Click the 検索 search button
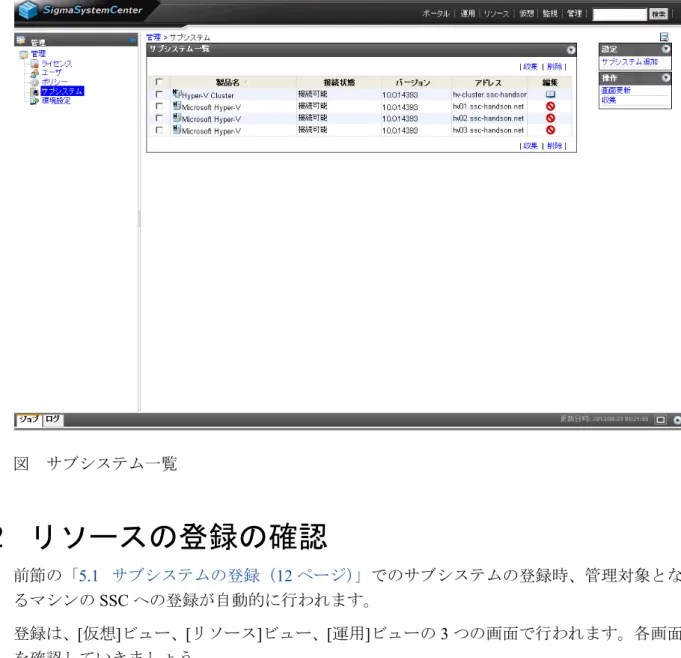This screenshot has width=681, height=658. (x=658, y=14)
